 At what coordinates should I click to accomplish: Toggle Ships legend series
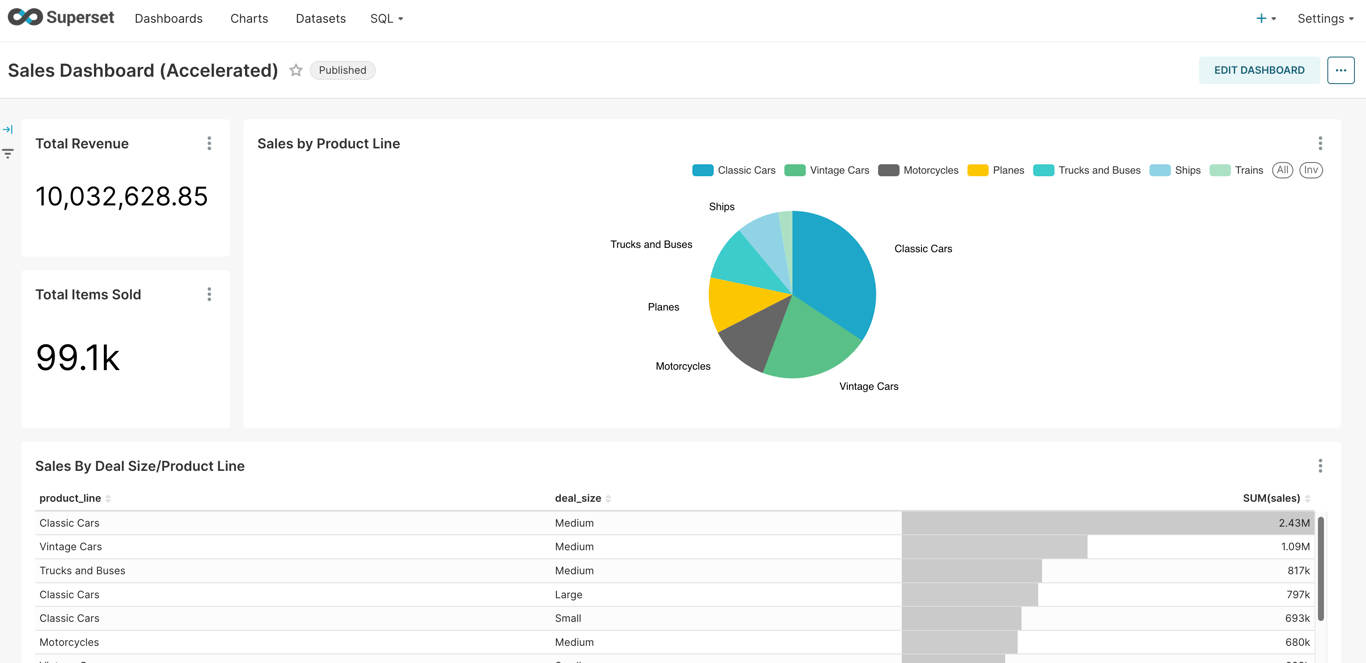pos(1175,170)
